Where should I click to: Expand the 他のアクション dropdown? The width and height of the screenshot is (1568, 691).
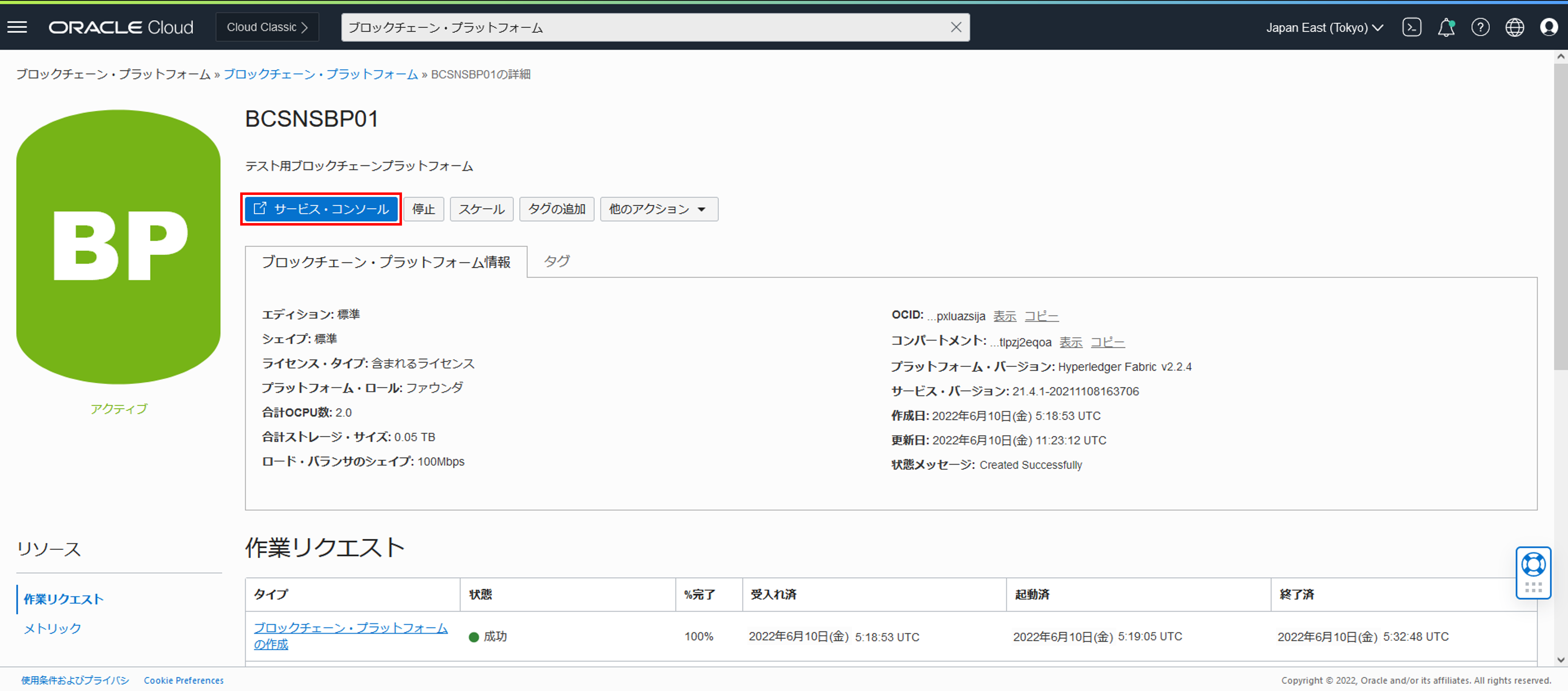659,209
